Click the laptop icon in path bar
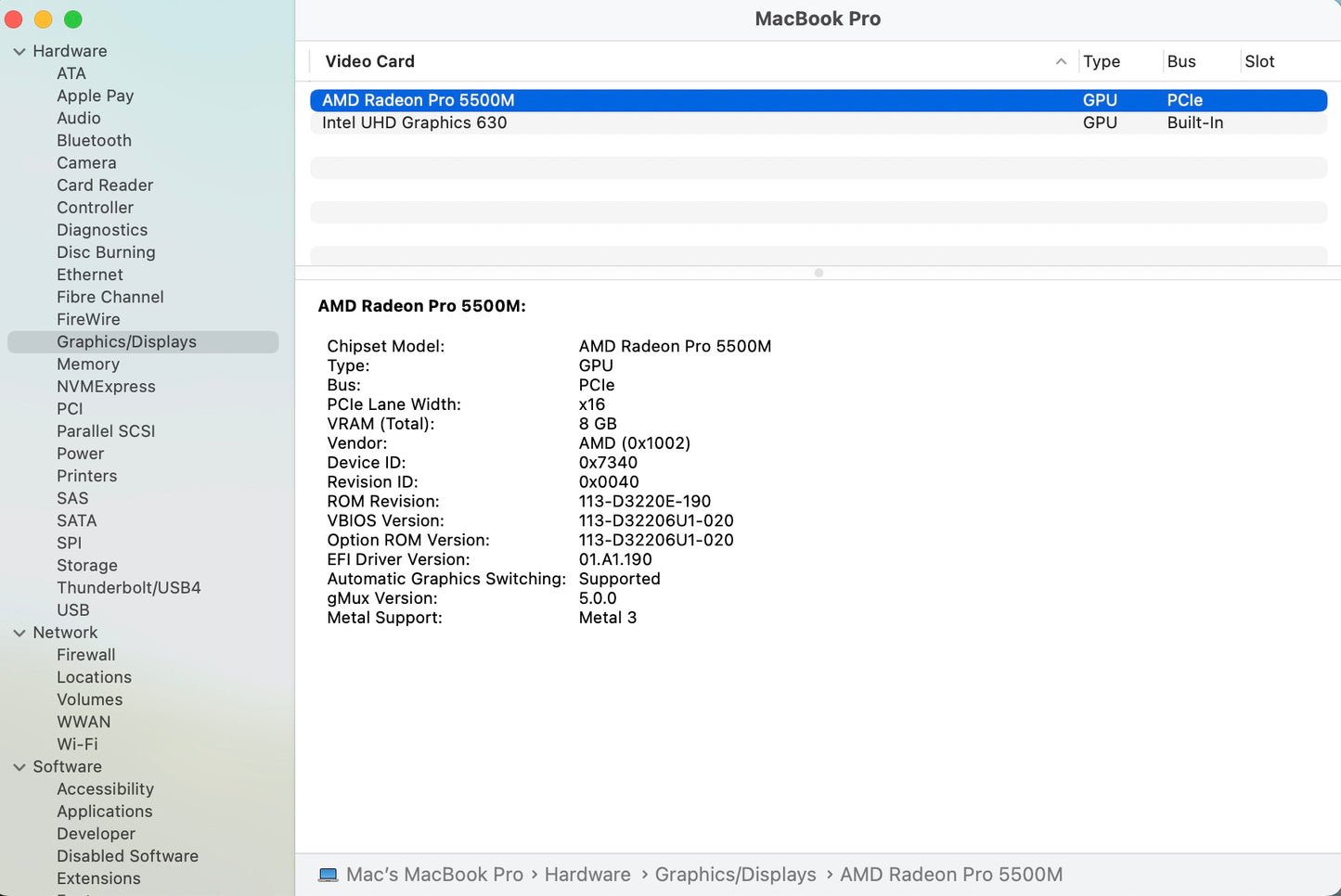 [328, 875]
